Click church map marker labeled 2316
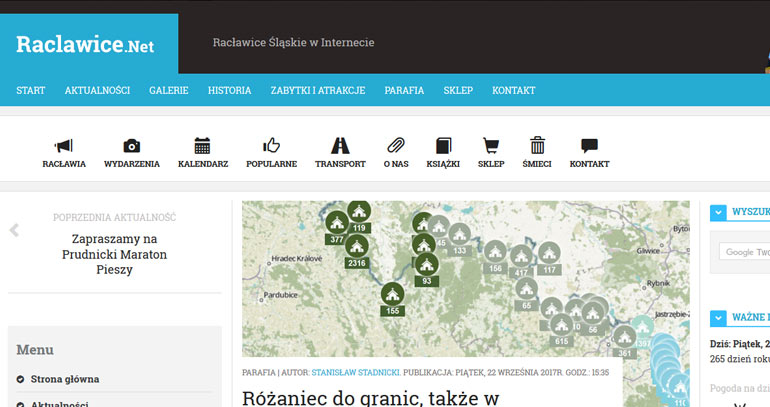The width and height of the screenshot is (770, 407). point(357,251)
